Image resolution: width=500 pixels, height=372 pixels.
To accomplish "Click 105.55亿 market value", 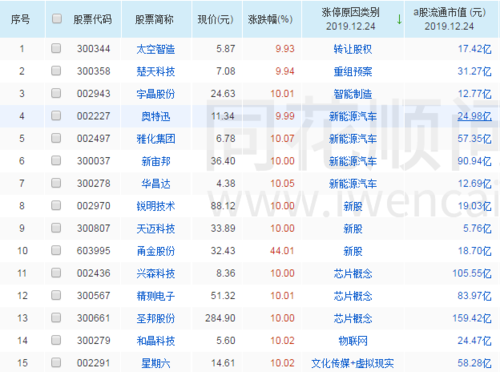I will (x=472, y=274).
